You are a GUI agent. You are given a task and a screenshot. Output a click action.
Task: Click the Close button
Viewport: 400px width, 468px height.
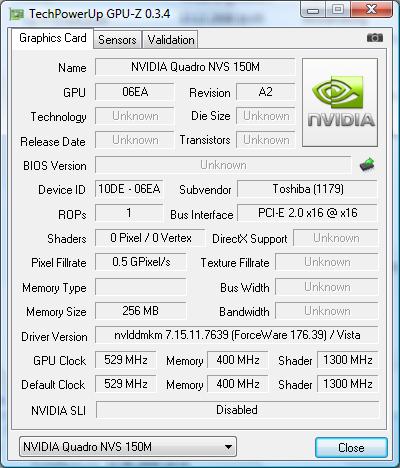click(x=351, y=447)
